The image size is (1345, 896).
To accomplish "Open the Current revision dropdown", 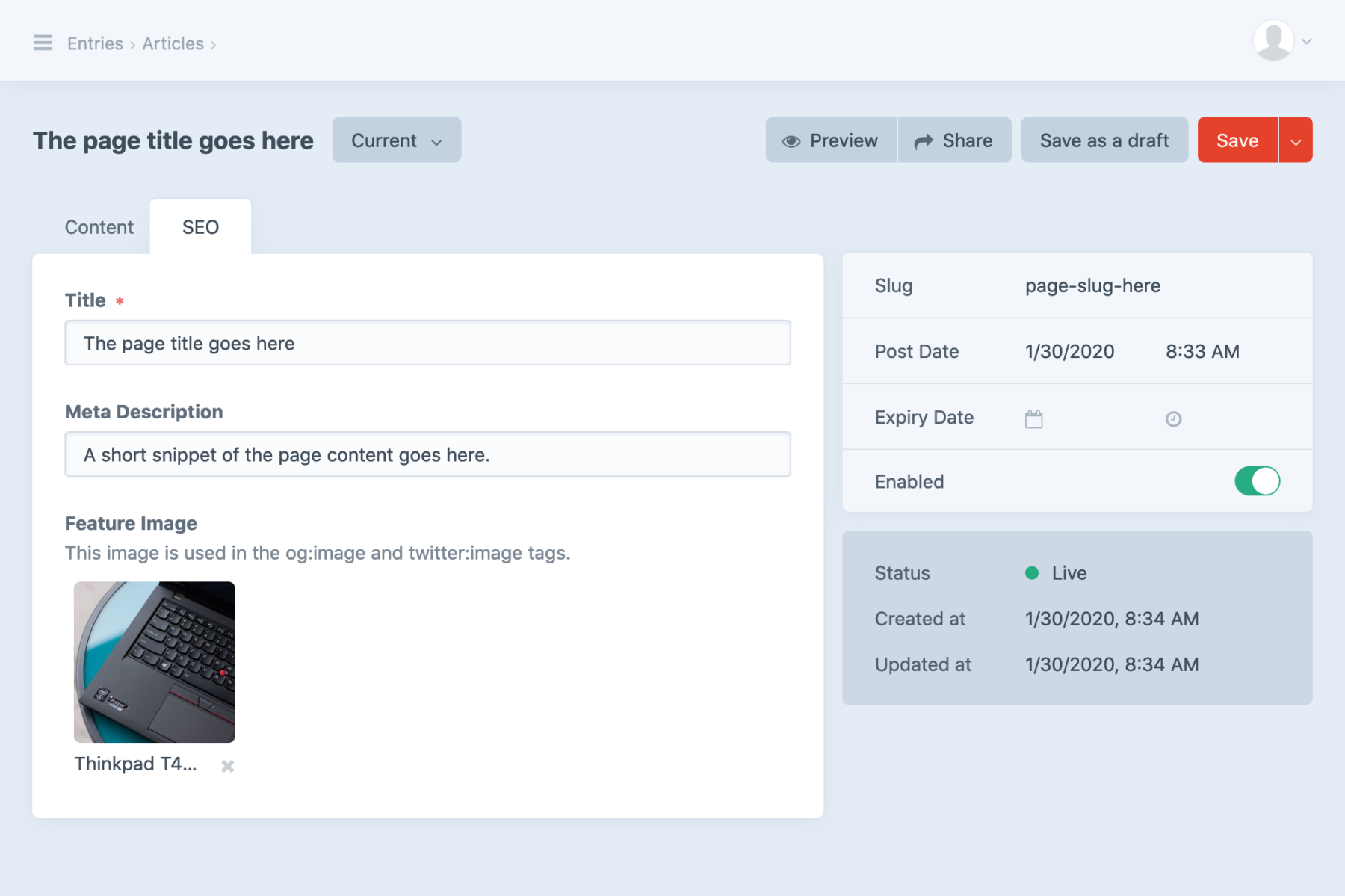I will click(396, 140).
